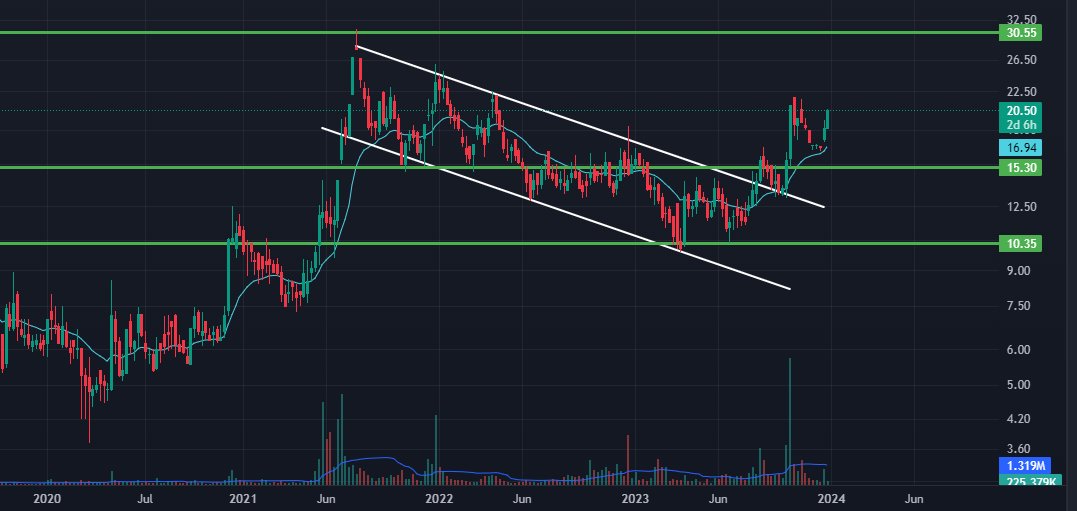Image resolution: width=1077 pixels, height=511 pixels.
Task: Click the Jul label on time axis
Action: pos(146,497)
